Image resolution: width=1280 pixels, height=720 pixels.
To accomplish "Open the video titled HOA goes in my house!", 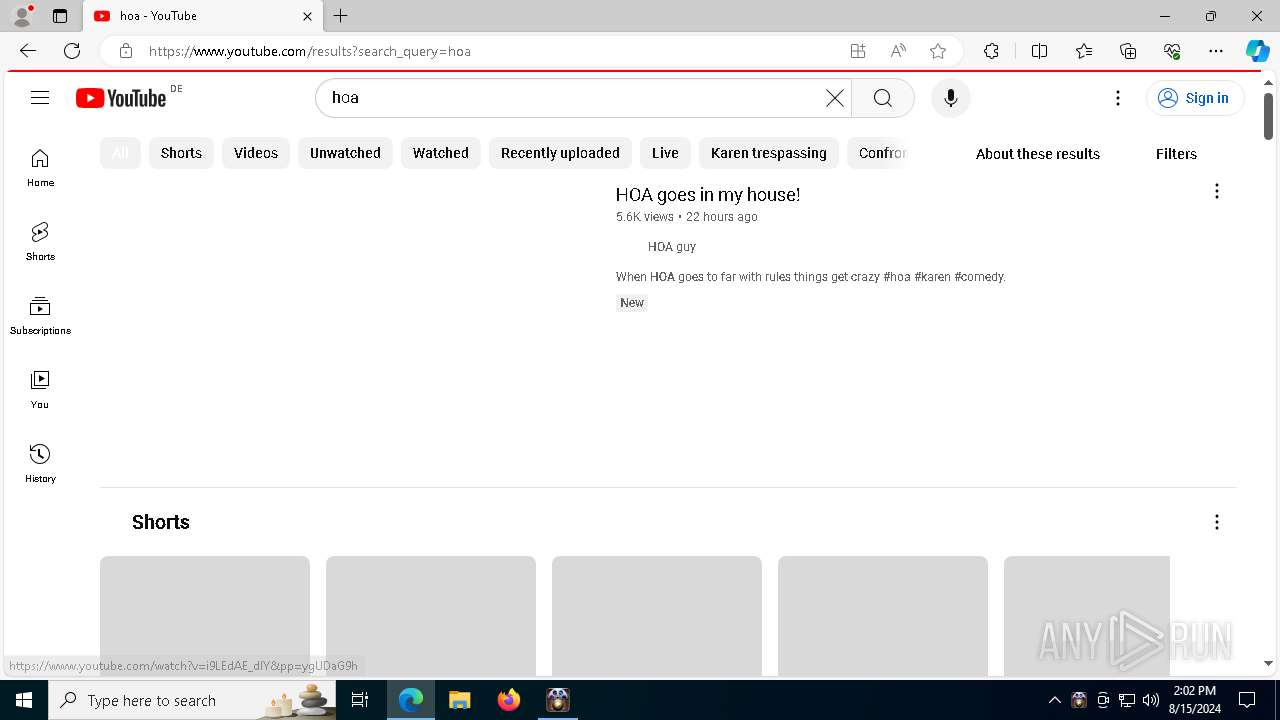I will coord(708,195).
